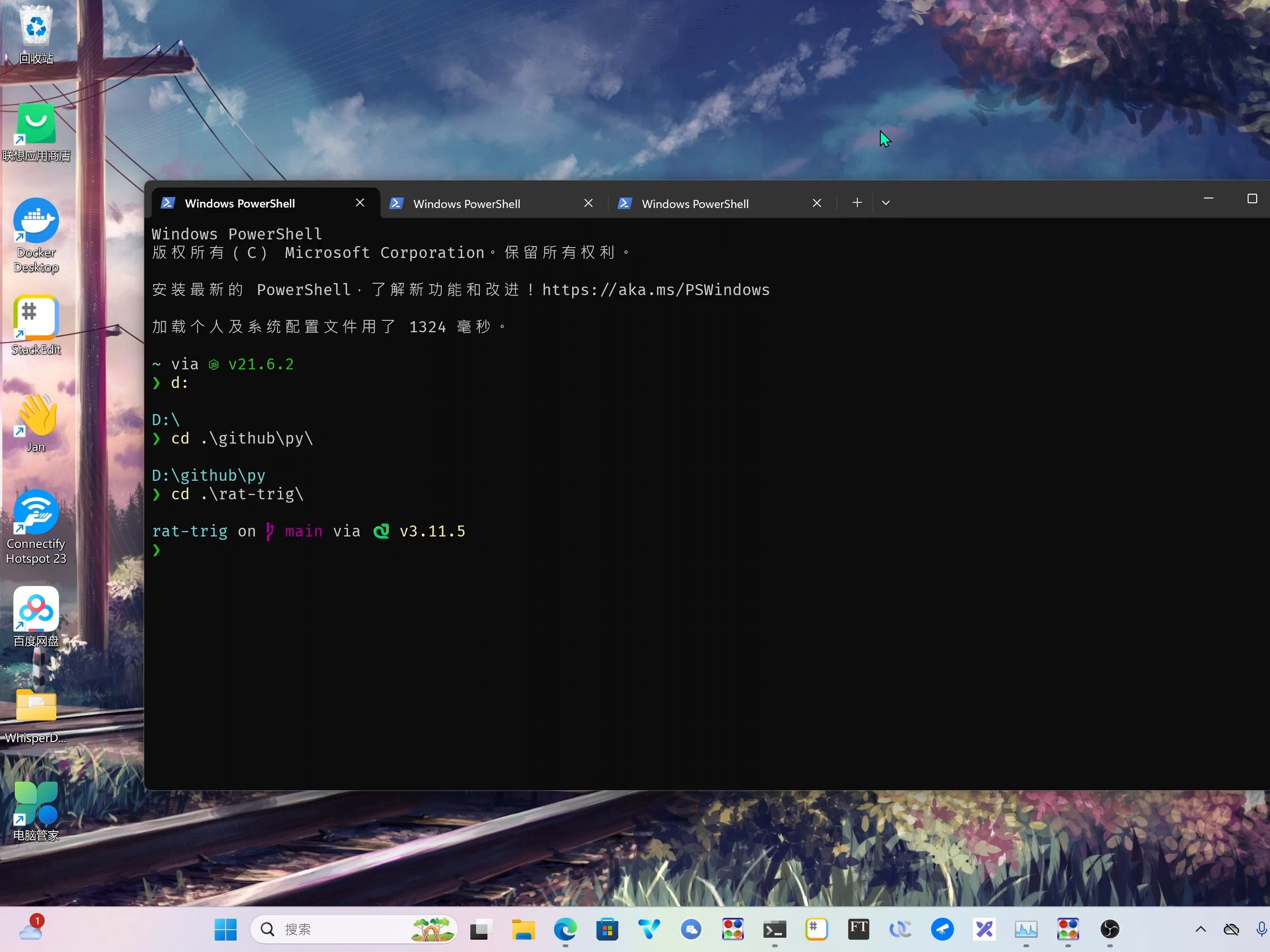
Task: Open the Microsoft Store taskbar icon
Action: click(x=607, y=929)
